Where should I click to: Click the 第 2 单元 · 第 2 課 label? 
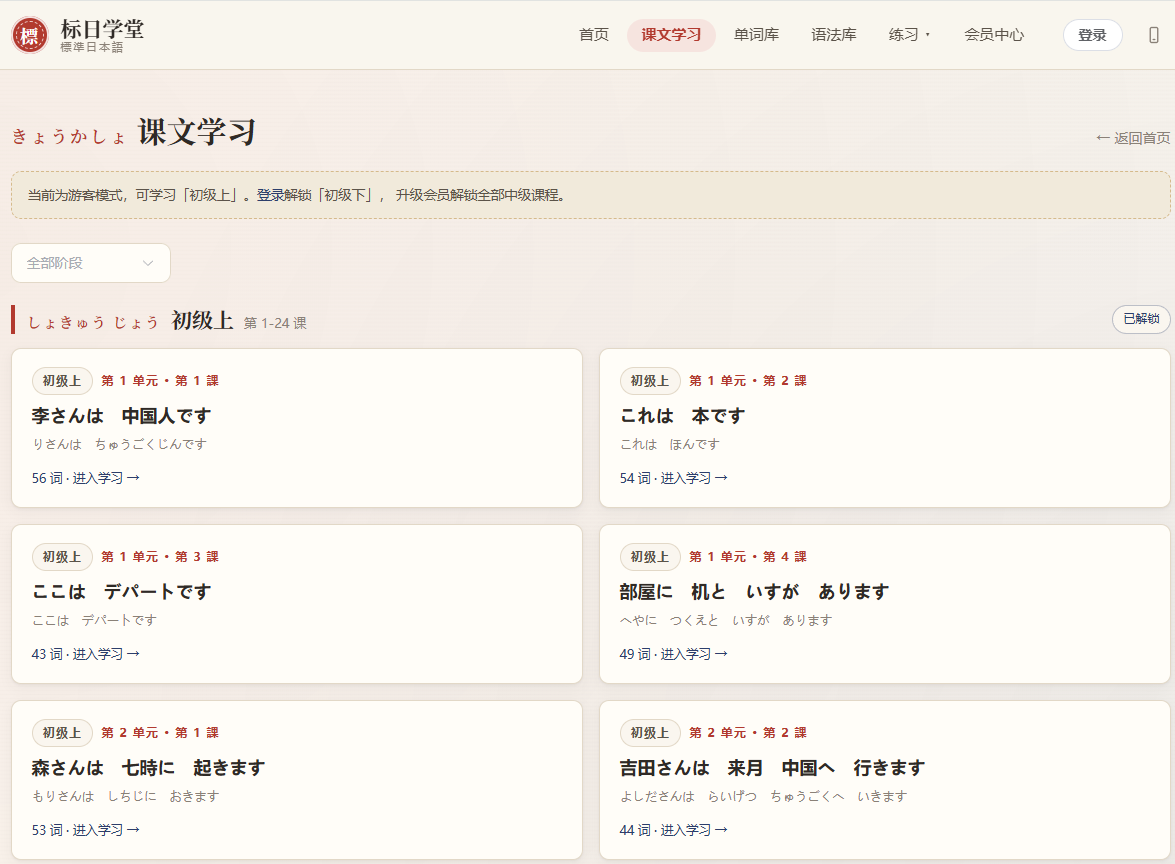(x=748, y=733)
